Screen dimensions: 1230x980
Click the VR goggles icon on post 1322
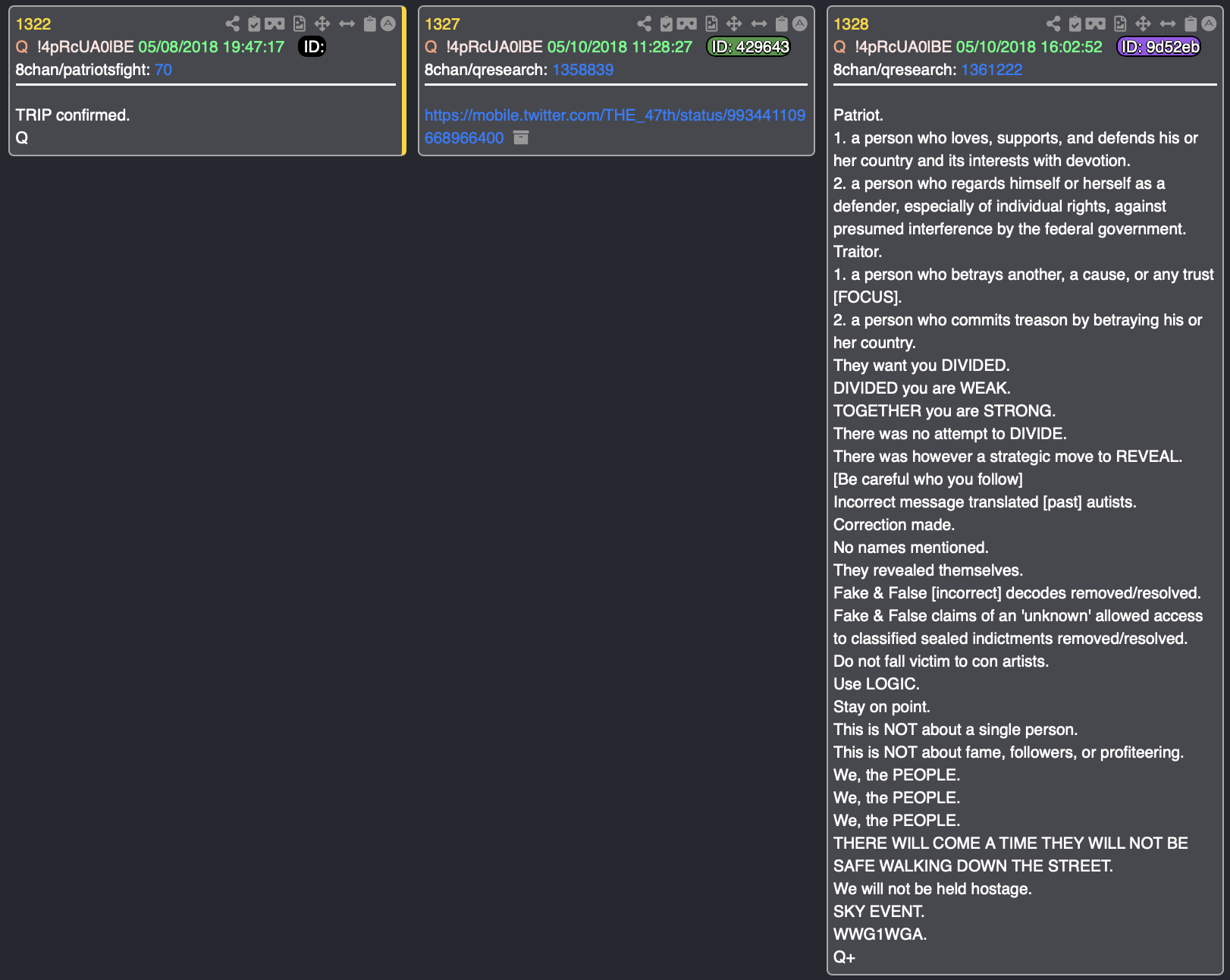[x=275, y=24]
